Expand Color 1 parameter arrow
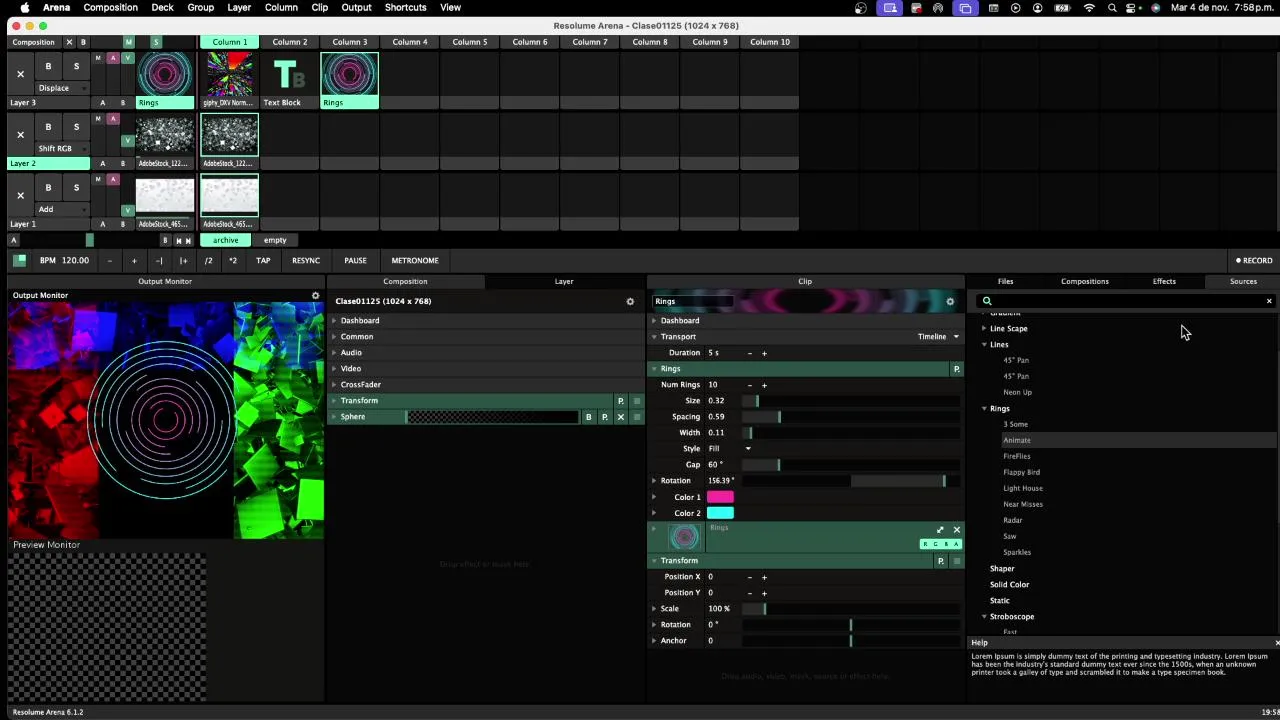This screenshot has height=720, width=1280. 654,497
